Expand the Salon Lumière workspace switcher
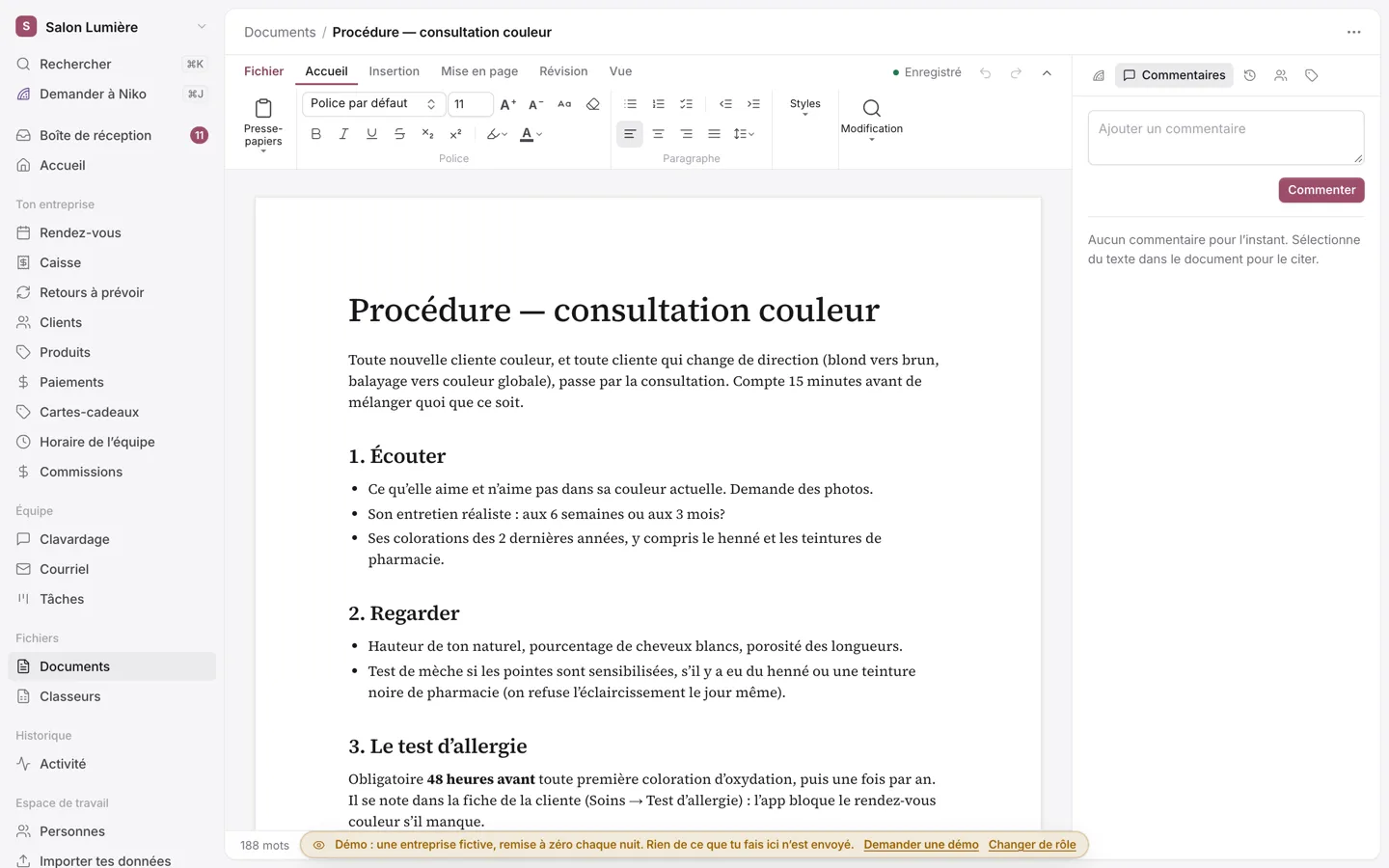Screen dimensions: 1389x868 pyautogui.click(x=112, y=27)
